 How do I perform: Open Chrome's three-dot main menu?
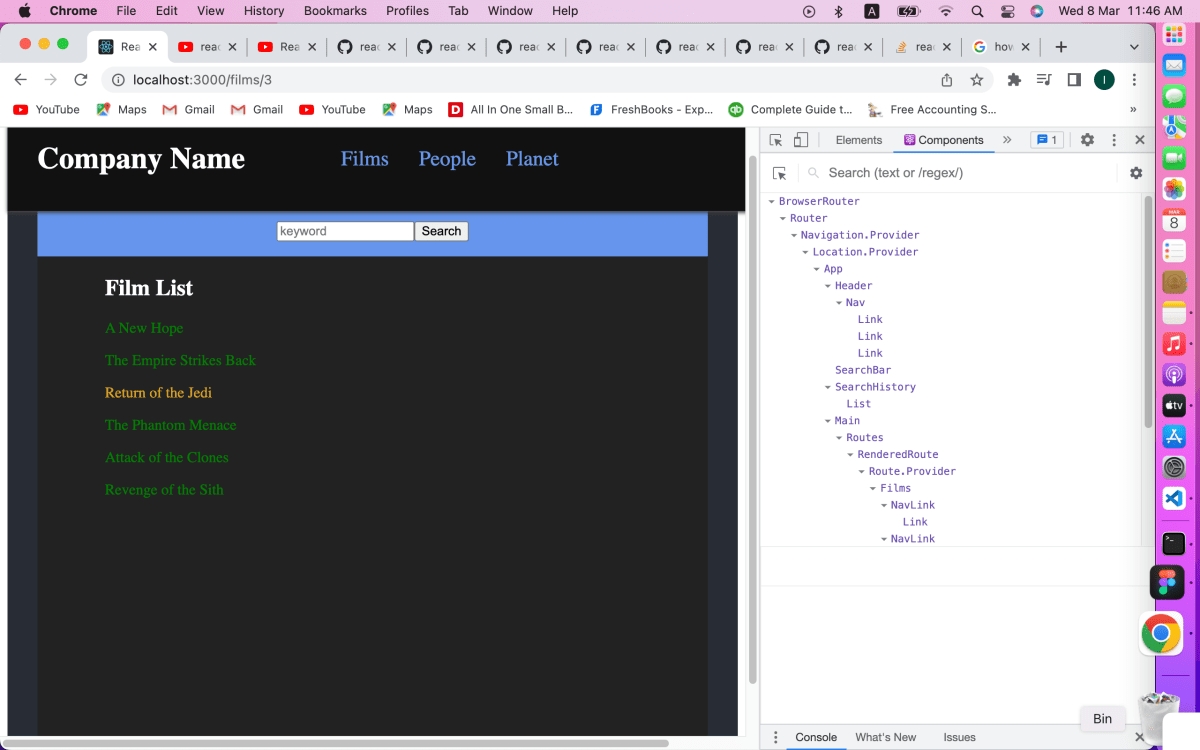coord(1134,80)
